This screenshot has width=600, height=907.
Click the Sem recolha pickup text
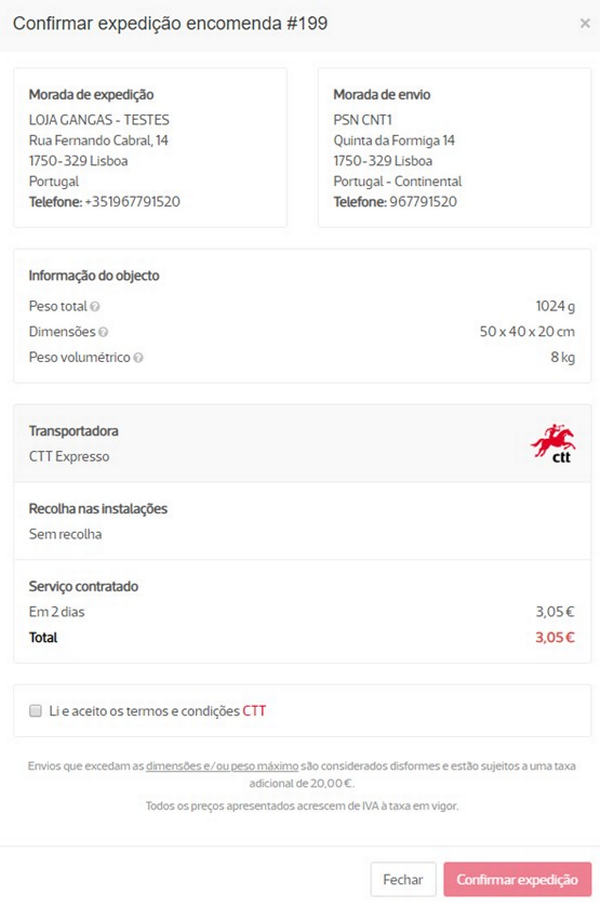pos(65,534)
